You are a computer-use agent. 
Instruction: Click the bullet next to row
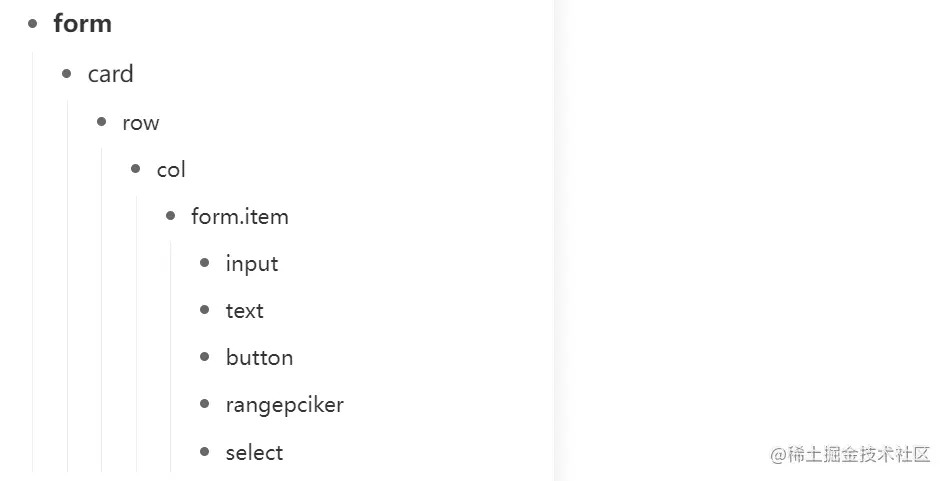(x=101, y=122)
